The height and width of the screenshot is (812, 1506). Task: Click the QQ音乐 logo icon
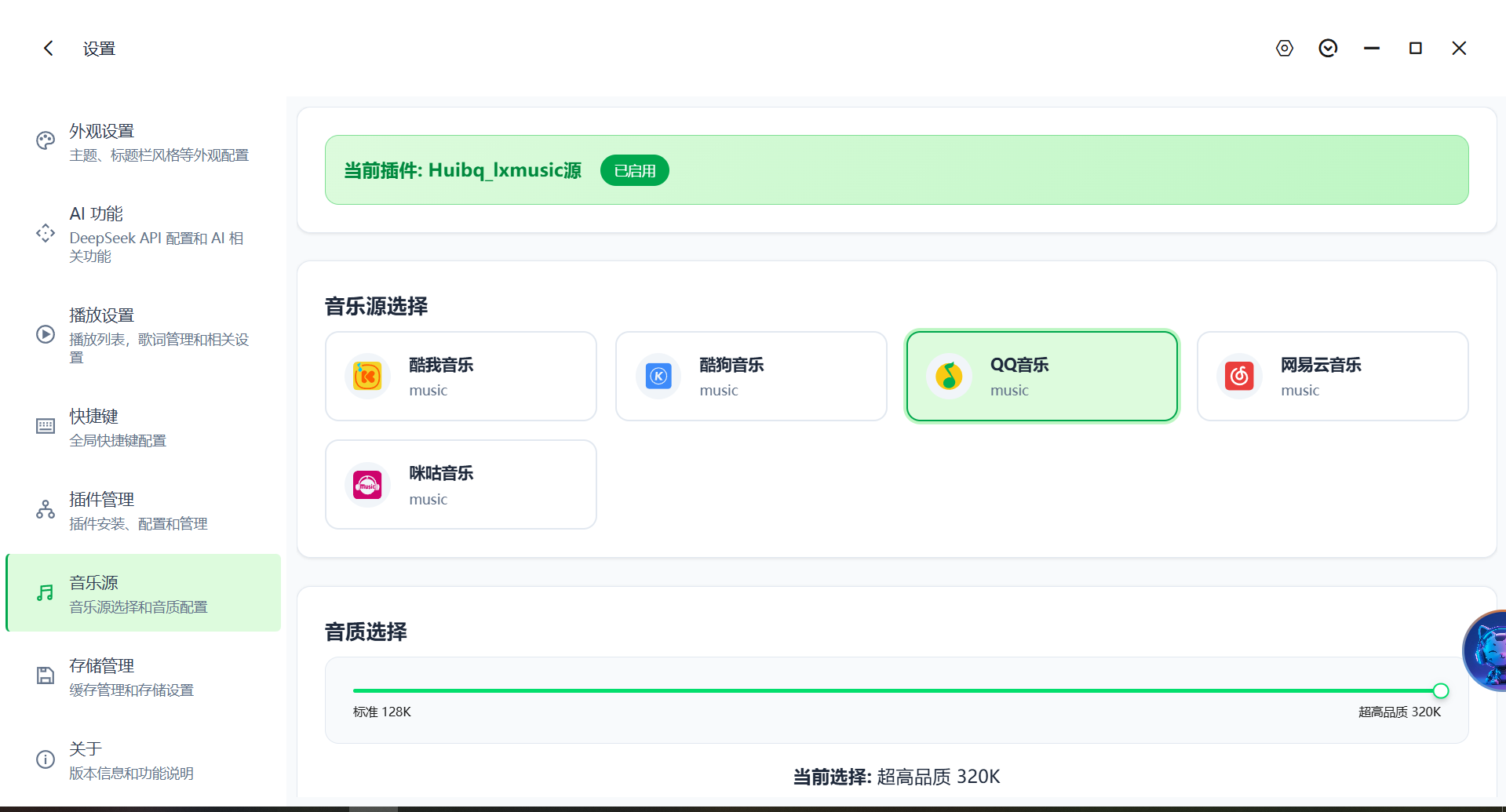point(949,376)
